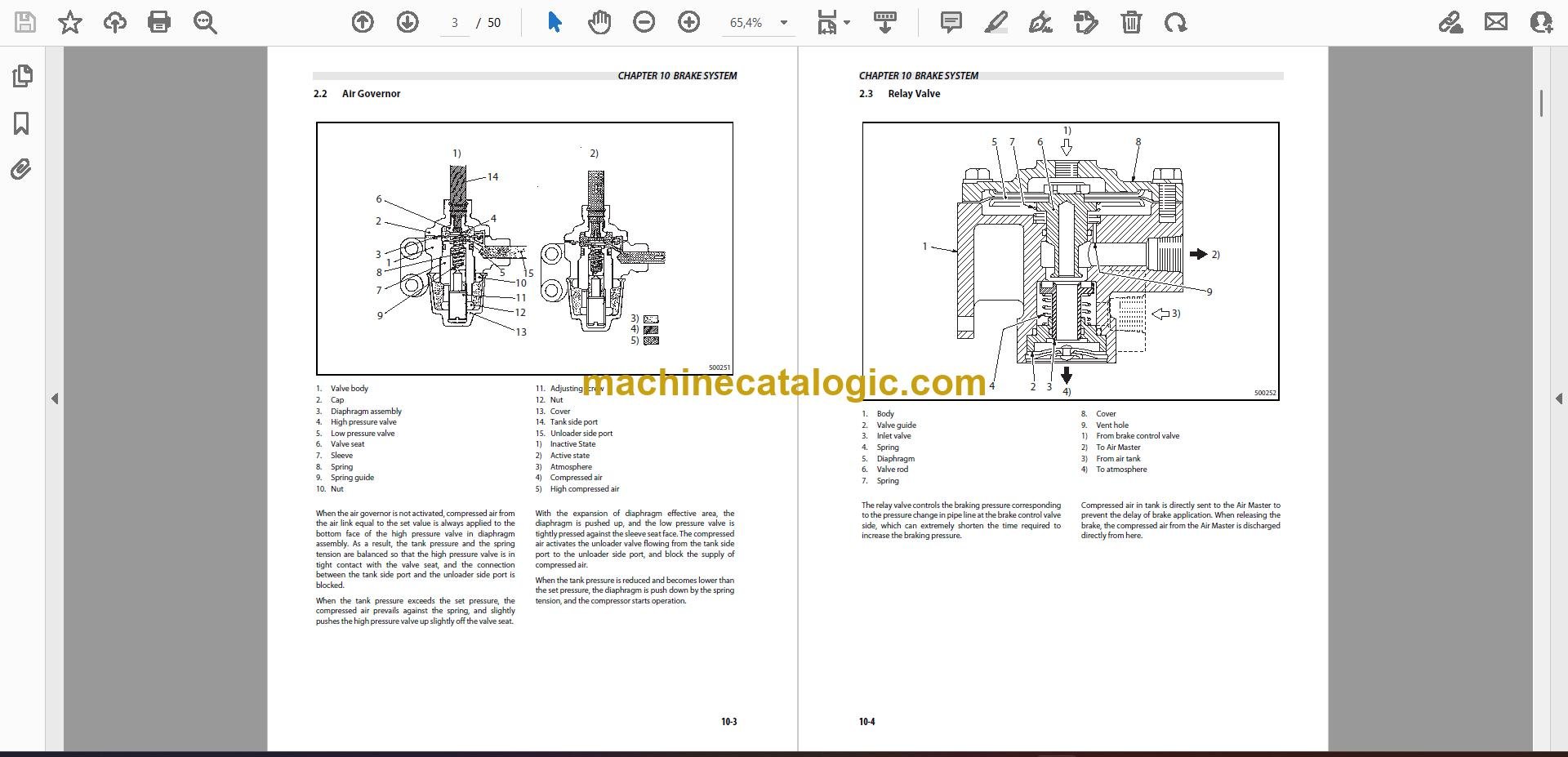Click the "10-4" page footer number

[866, 722]
